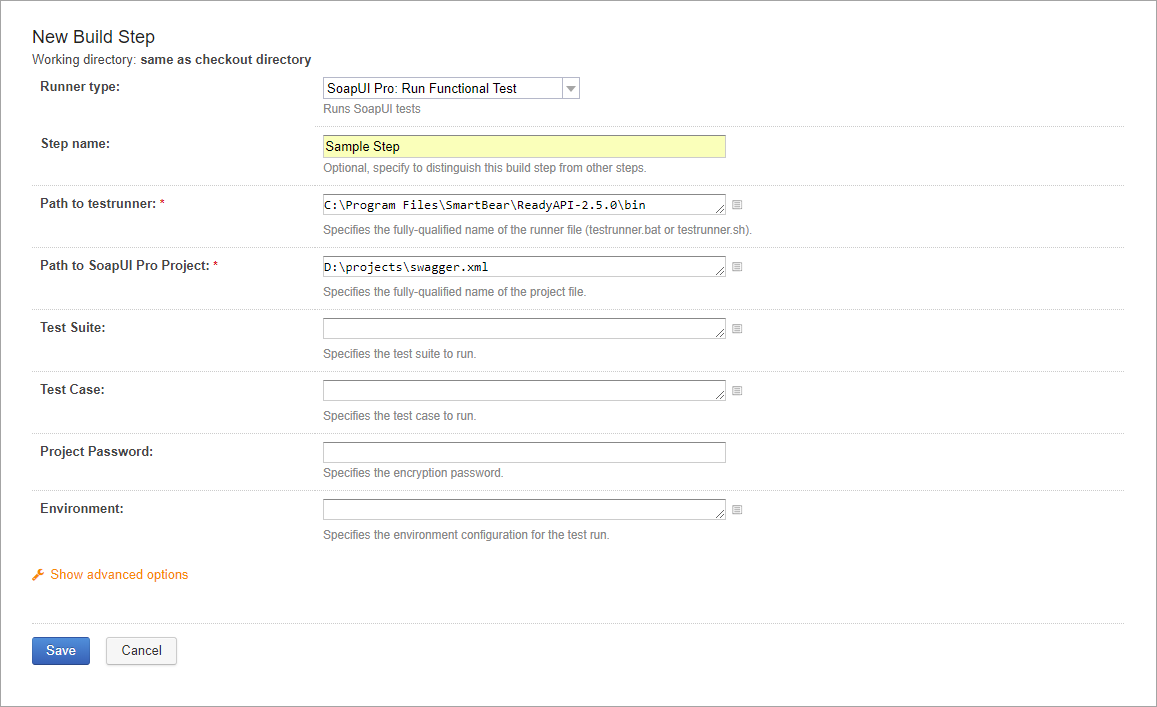
Task: Click into the Test Suite input field
Action: coord(524,328)
